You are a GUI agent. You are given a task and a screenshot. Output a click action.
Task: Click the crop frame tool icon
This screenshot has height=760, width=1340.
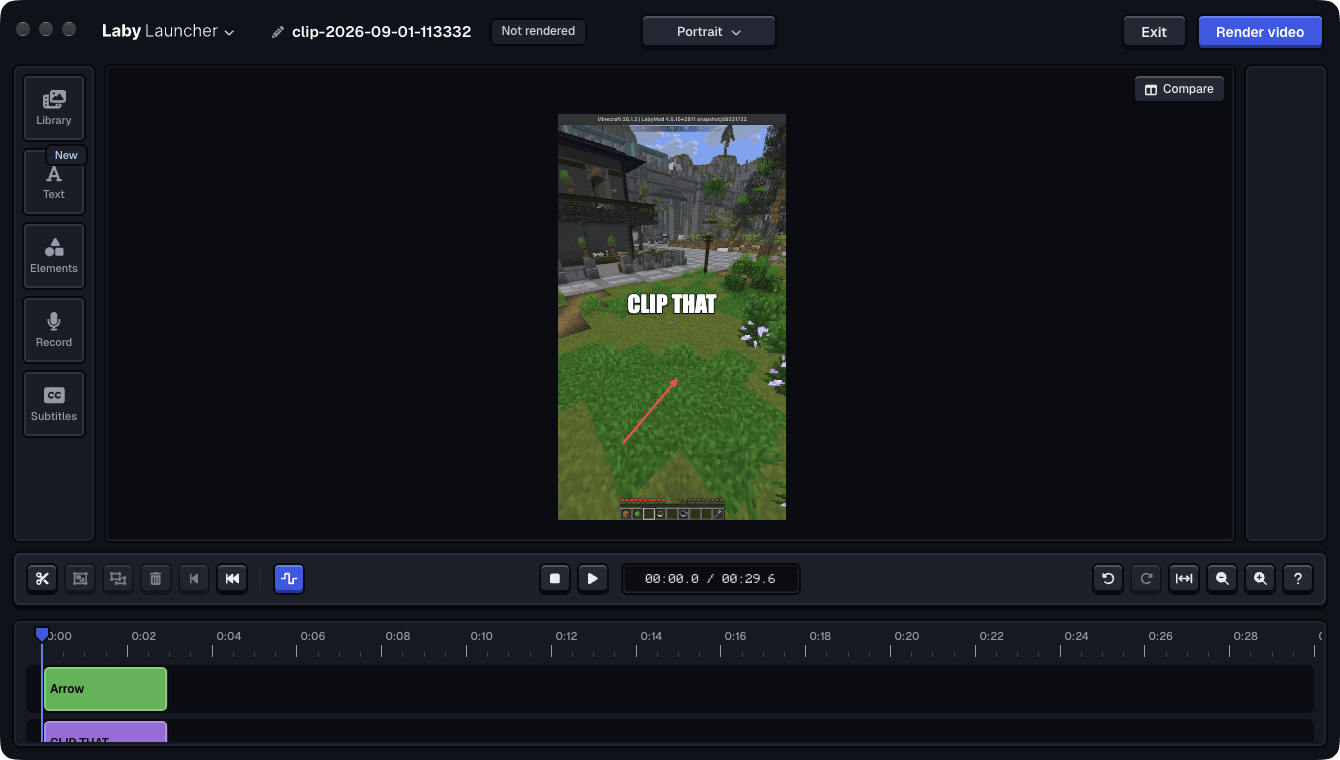(80, 578)
